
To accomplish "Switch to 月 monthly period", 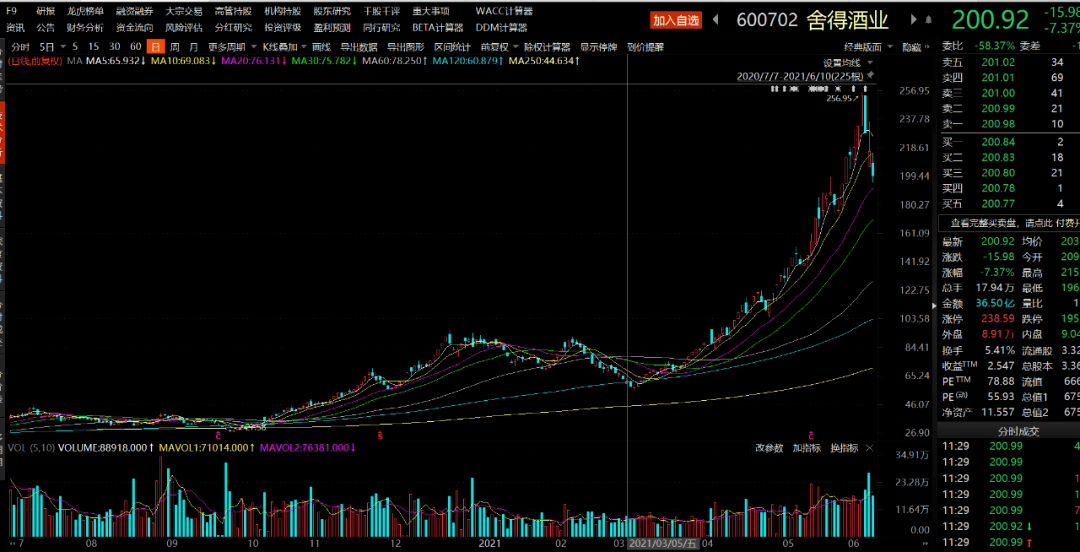I will 194,48.
